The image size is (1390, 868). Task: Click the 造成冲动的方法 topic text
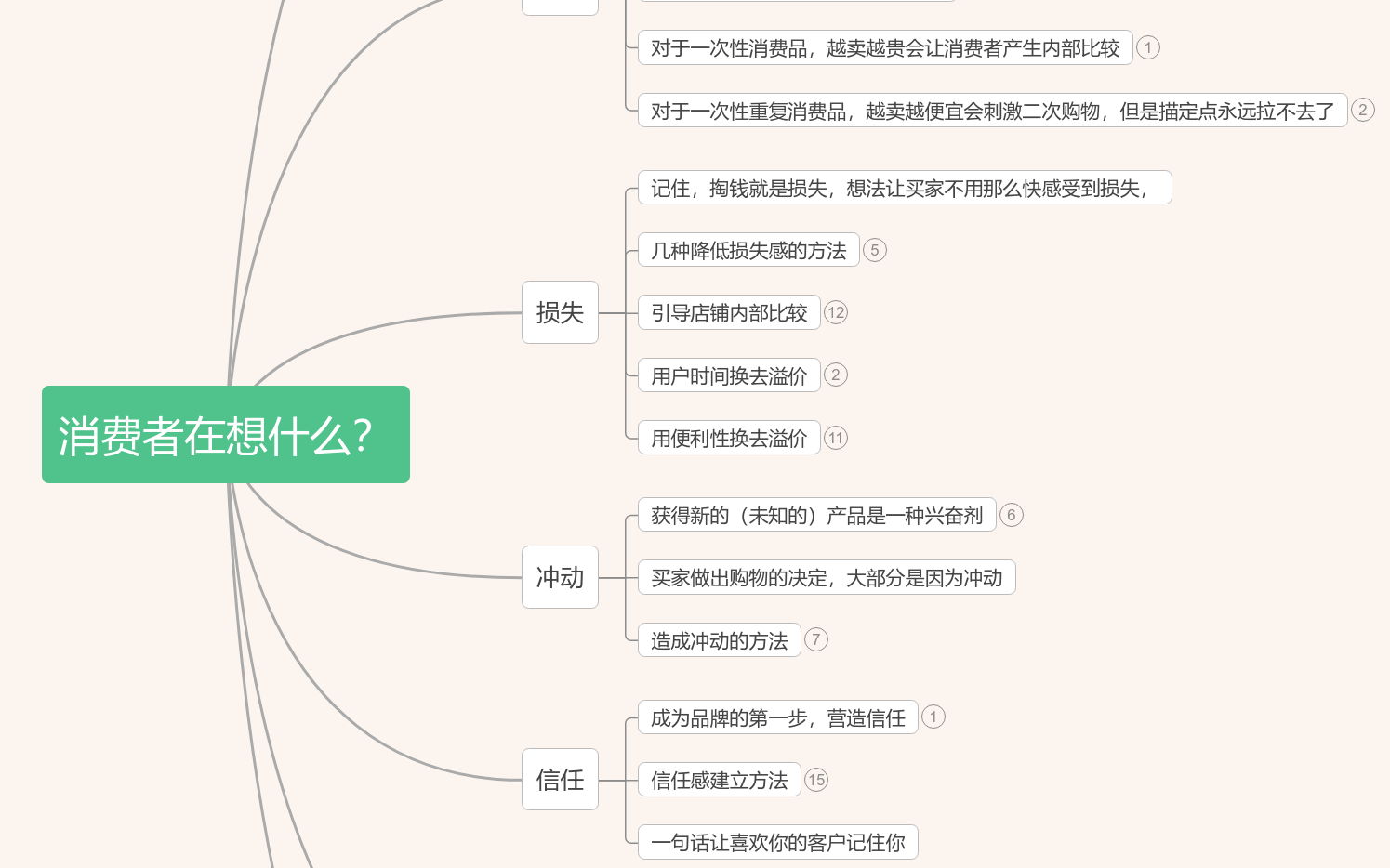tap(719, 639)
